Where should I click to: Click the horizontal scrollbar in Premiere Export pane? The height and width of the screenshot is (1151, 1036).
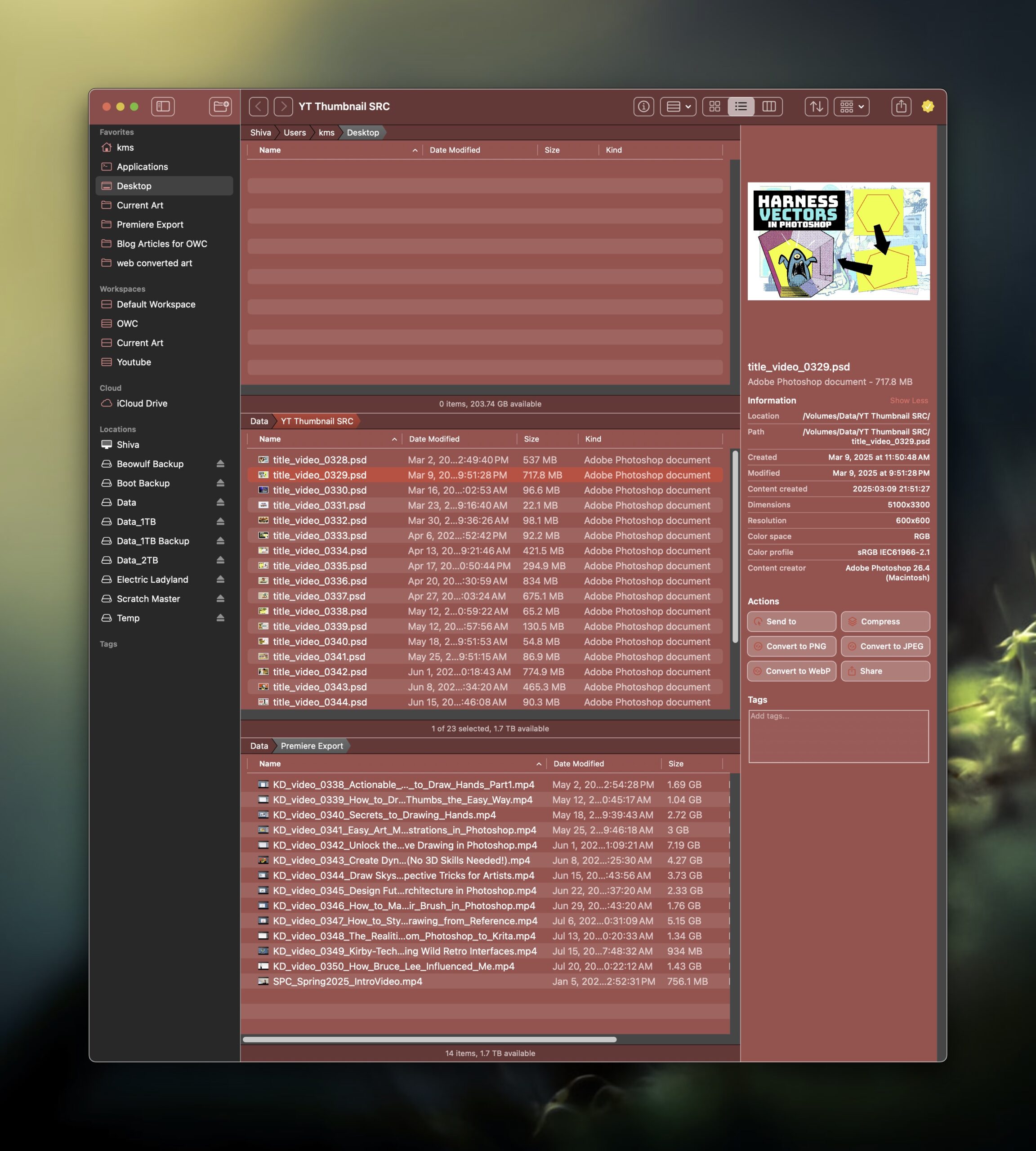[x=429, y=1039]
